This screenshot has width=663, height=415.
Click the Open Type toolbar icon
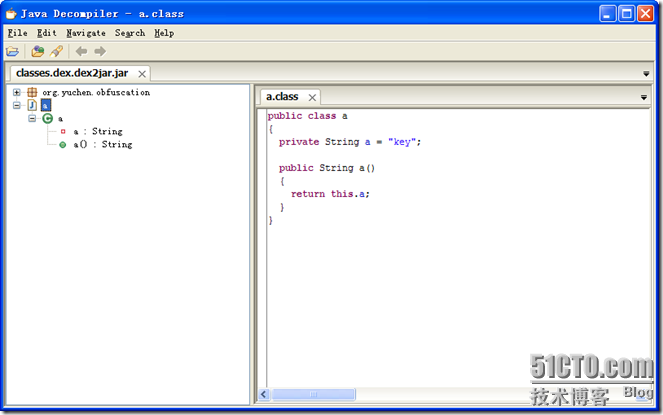[x=38, y=51]
